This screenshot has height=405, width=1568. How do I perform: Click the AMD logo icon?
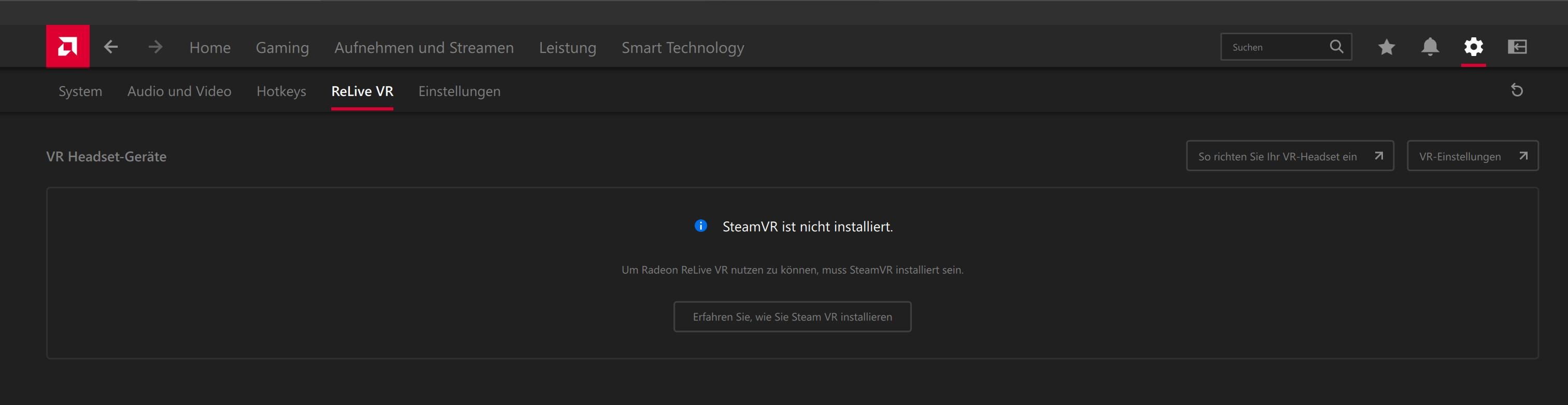point(67,46)
